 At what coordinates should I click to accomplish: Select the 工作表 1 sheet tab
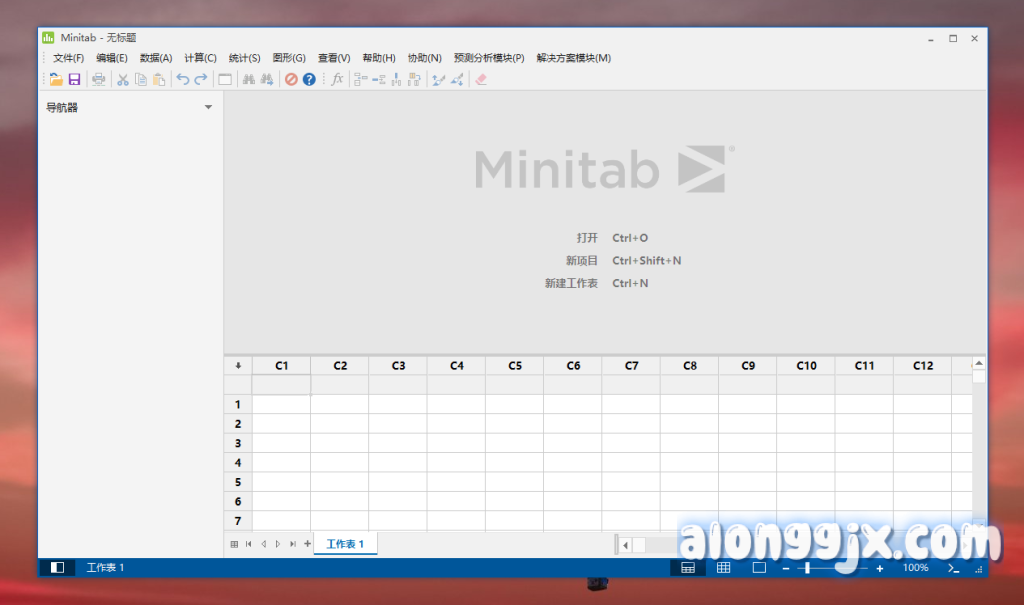point(345,544)
